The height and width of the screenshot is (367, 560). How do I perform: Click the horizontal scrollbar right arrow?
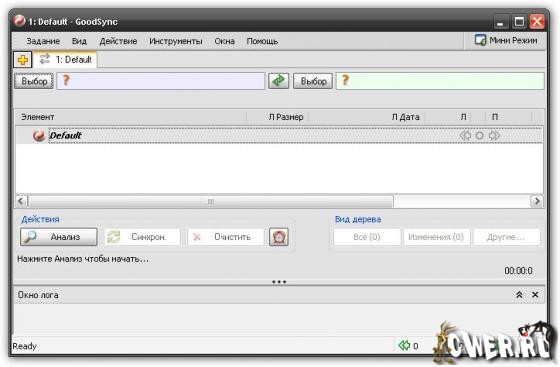(x=537, y=201)
